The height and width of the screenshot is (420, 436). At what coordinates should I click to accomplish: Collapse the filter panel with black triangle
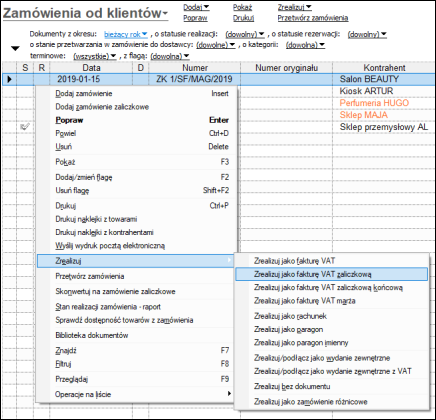click(15, 49)
